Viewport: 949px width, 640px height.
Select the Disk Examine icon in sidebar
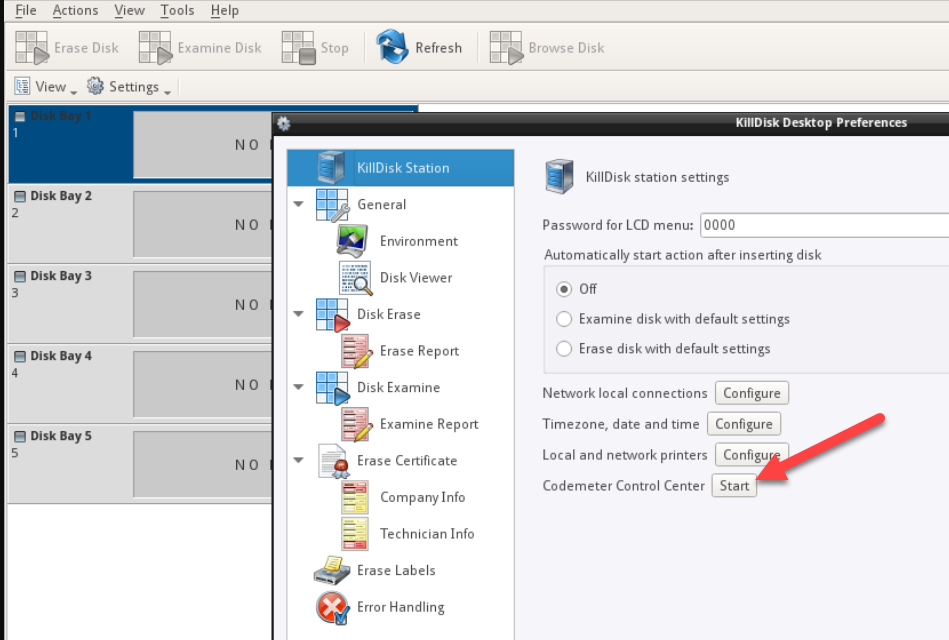(332, 388)
